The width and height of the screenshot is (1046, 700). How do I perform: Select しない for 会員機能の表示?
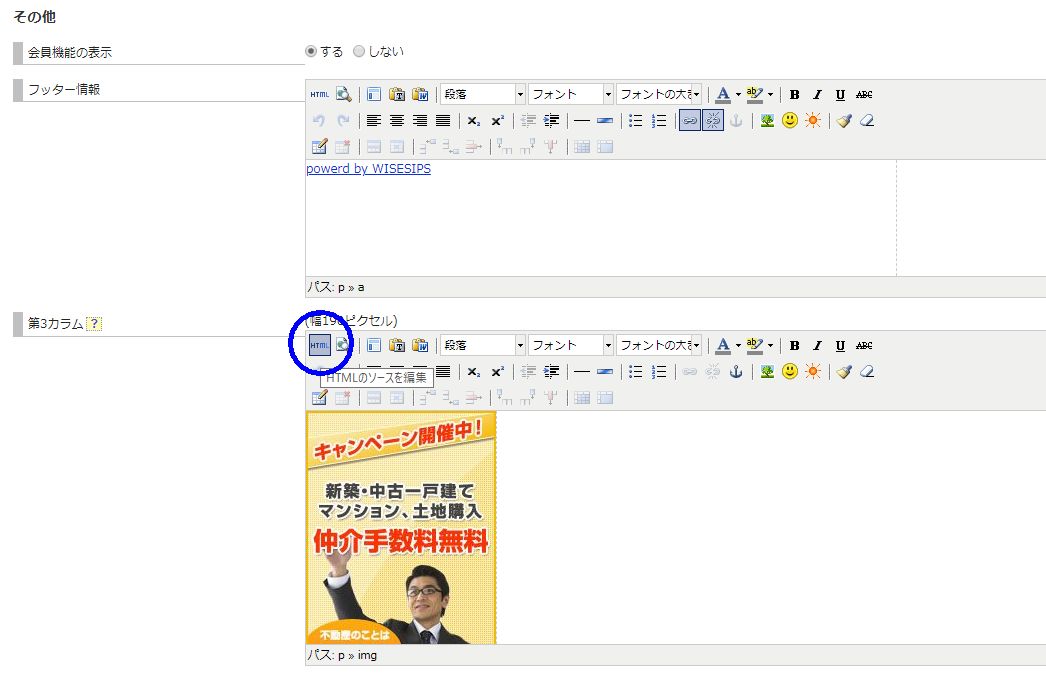tap(359, 51)
